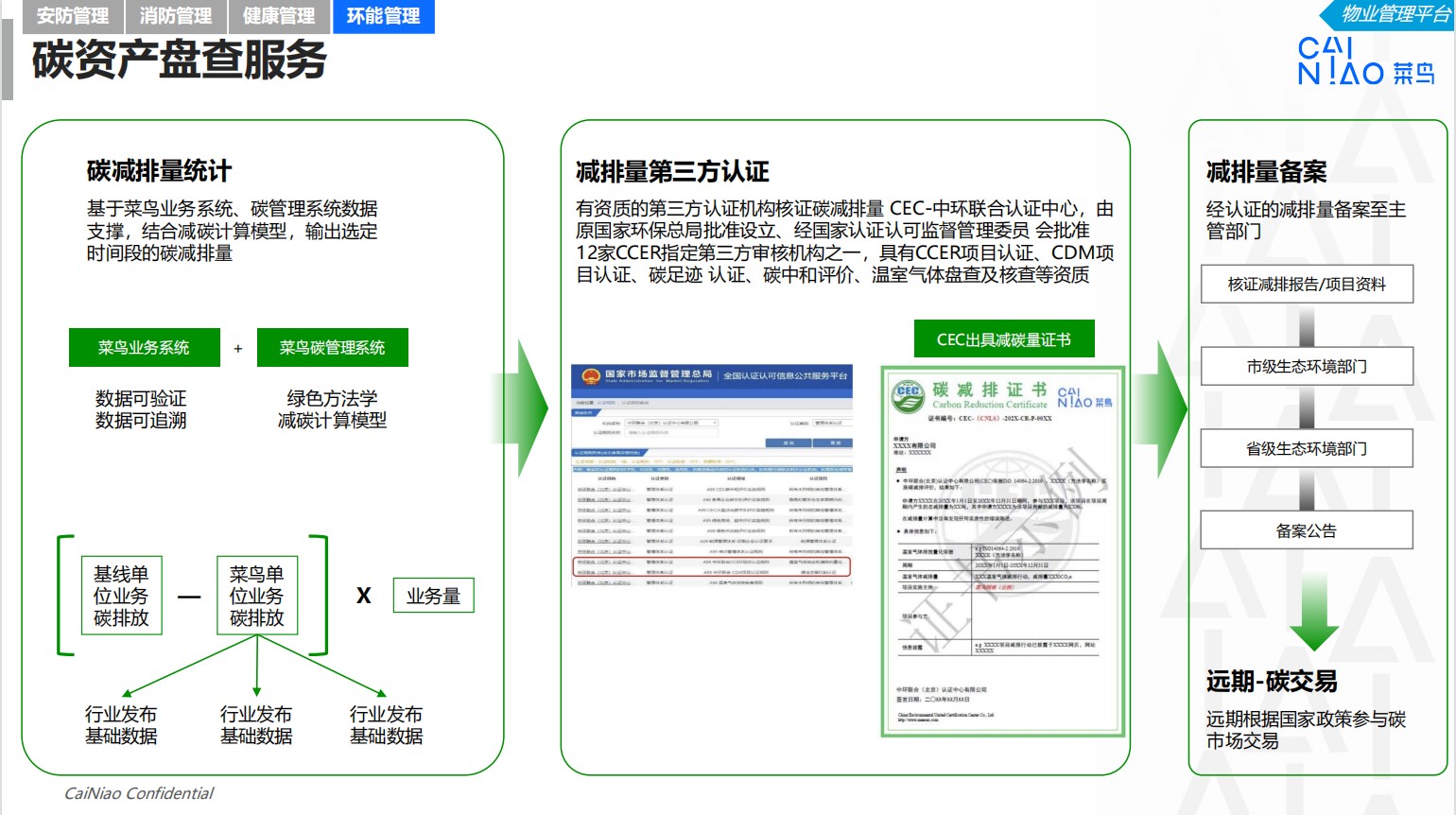Open the 国家市场监督管理总局 website screenshot
1456x815 pixels.
712,476
